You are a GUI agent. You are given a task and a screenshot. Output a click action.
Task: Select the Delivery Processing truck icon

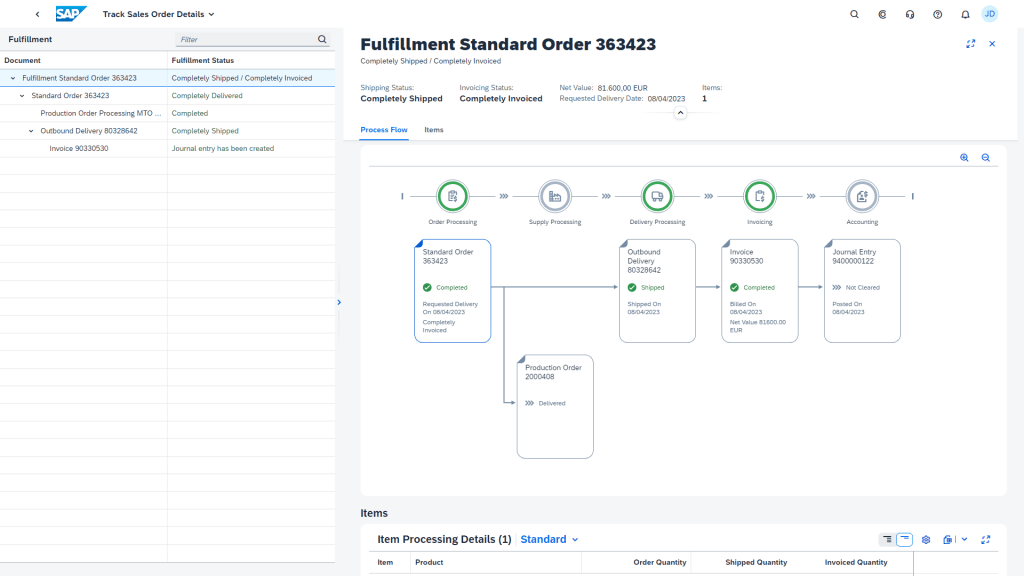pyautogui.click(x=657, y=196)
